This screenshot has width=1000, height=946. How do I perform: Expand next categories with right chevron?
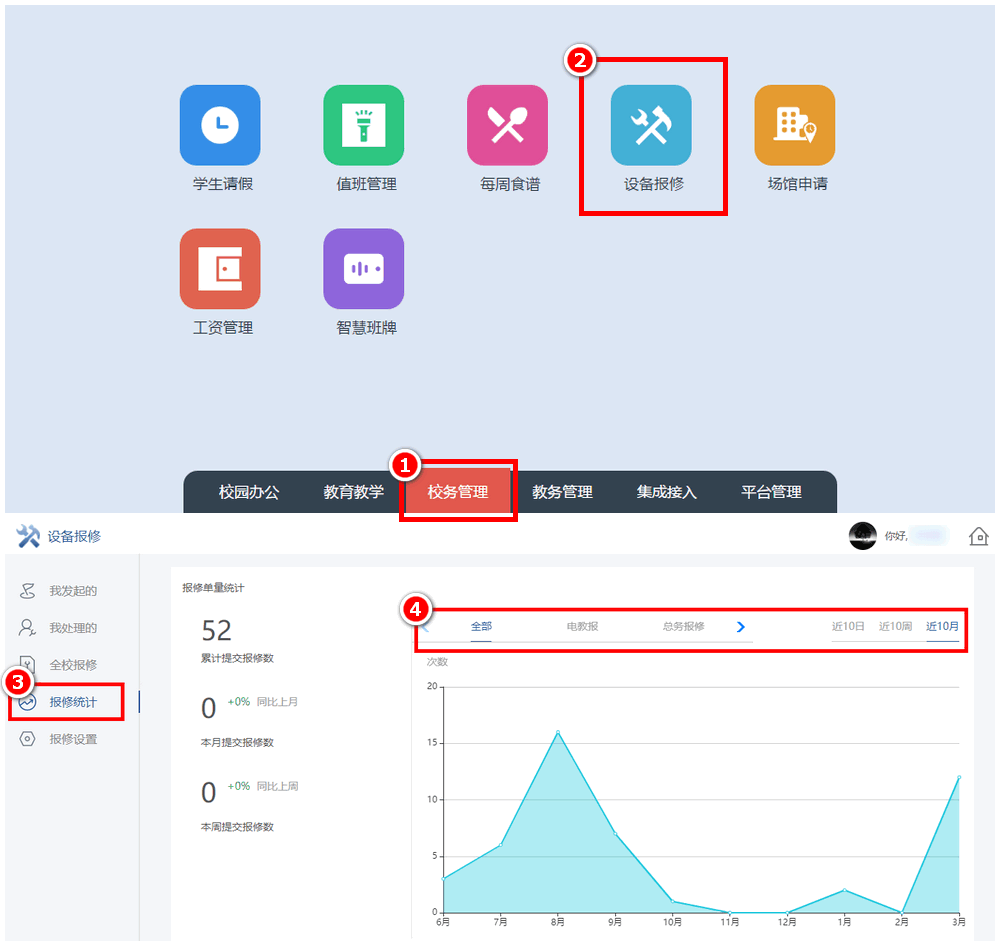[741, 627]
